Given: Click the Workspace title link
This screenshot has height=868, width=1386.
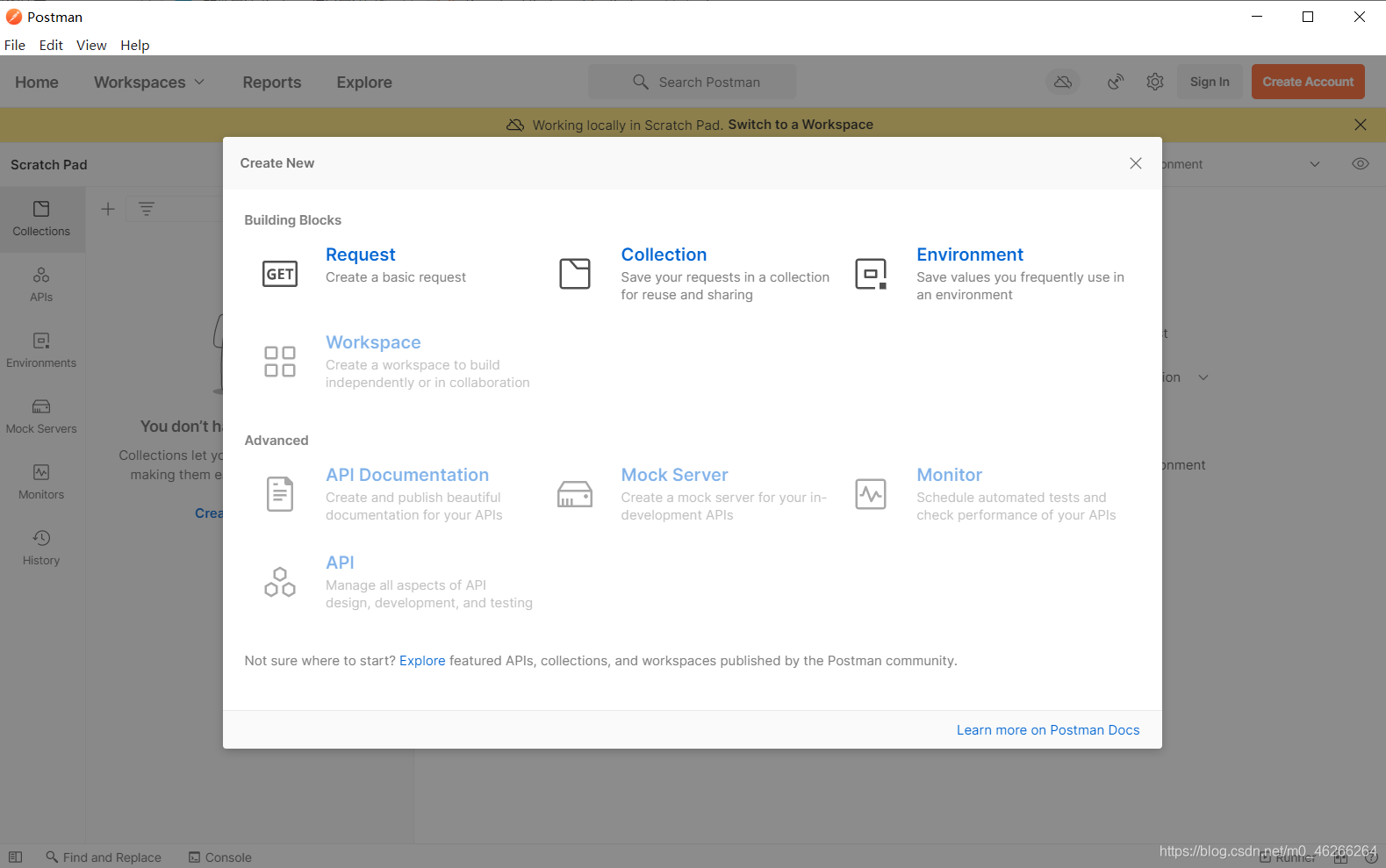Looking at the screenshot, I should [373, 342].
